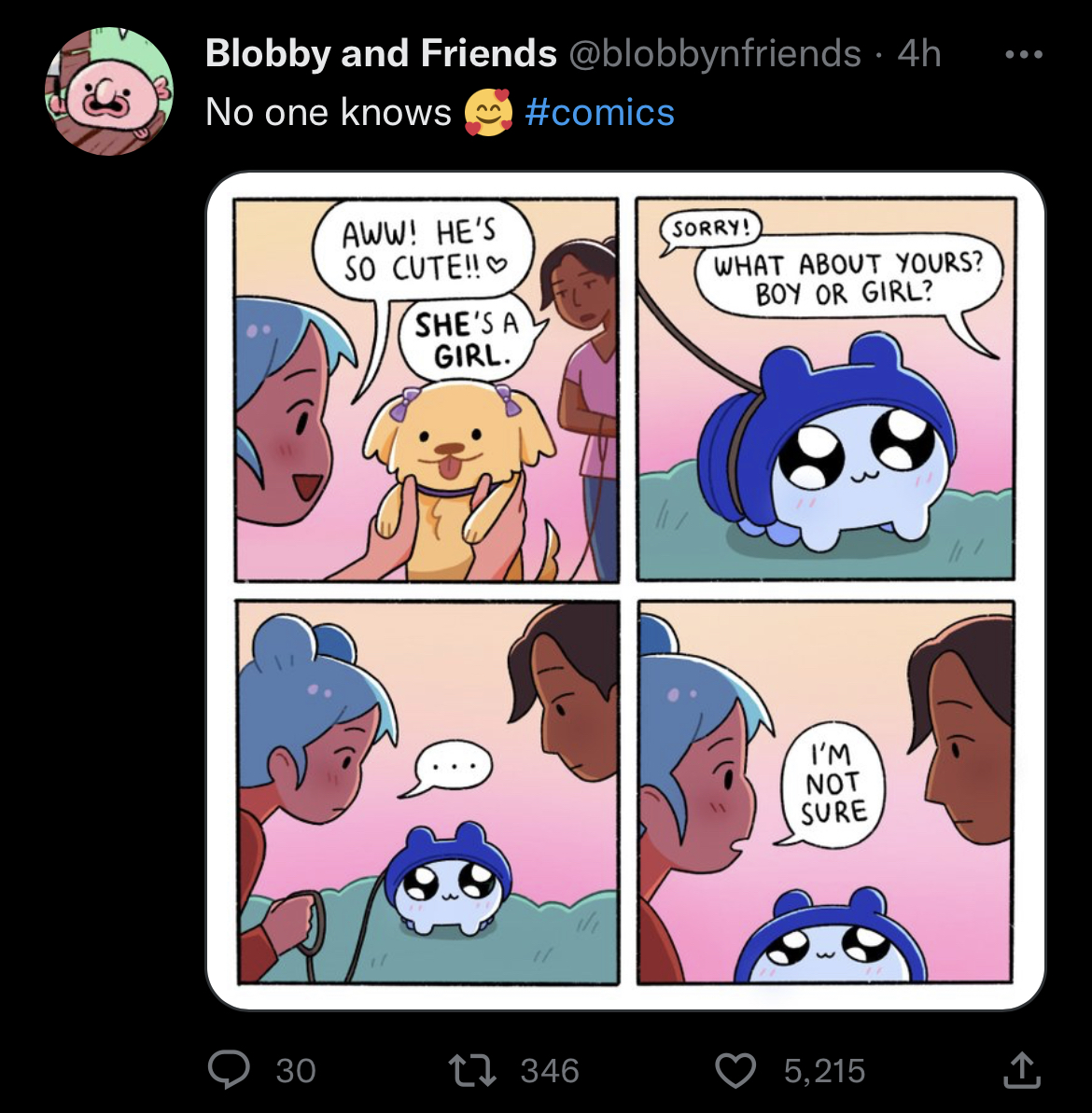
Task: View the 346 retweets count
Action: click(550, 1070)
